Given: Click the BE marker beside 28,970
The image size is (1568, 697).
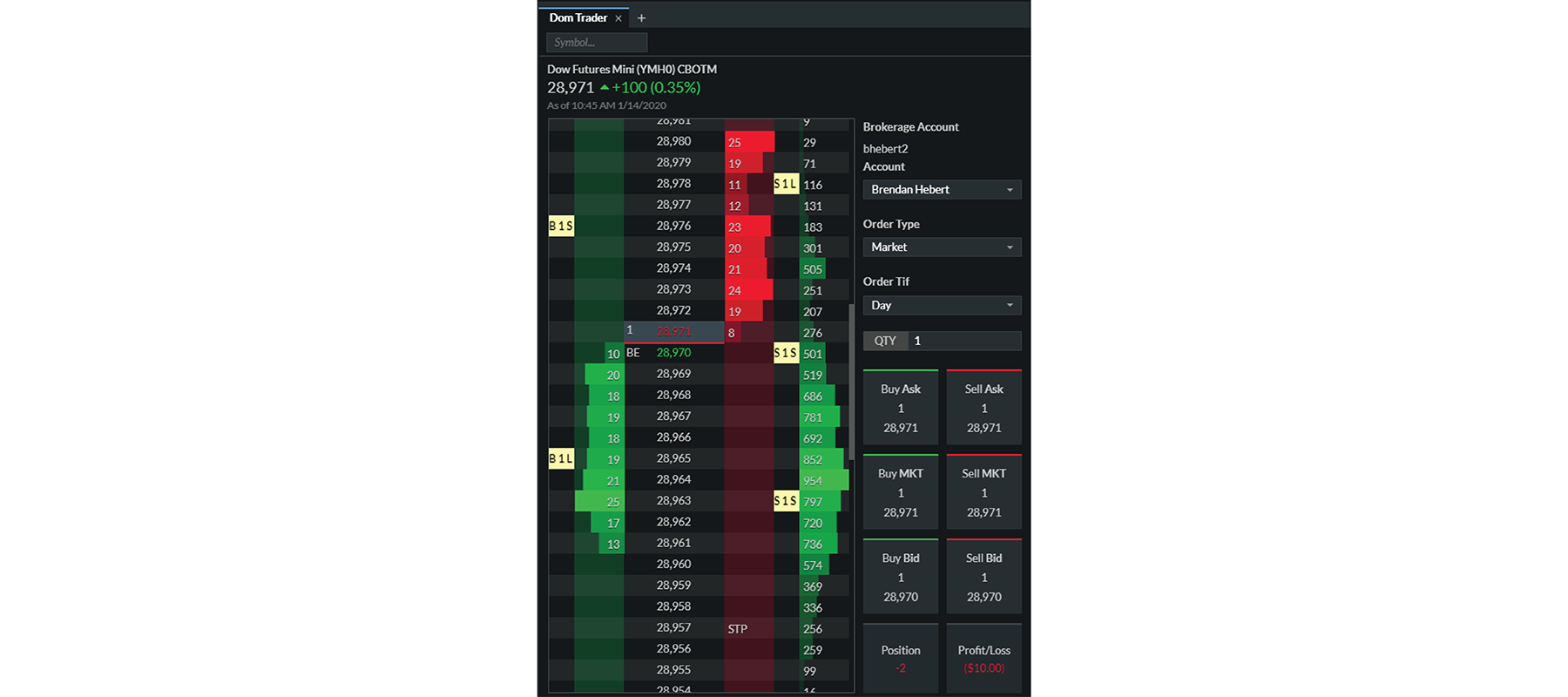Looking at the screenshot, I should click(x=633, y=353).
